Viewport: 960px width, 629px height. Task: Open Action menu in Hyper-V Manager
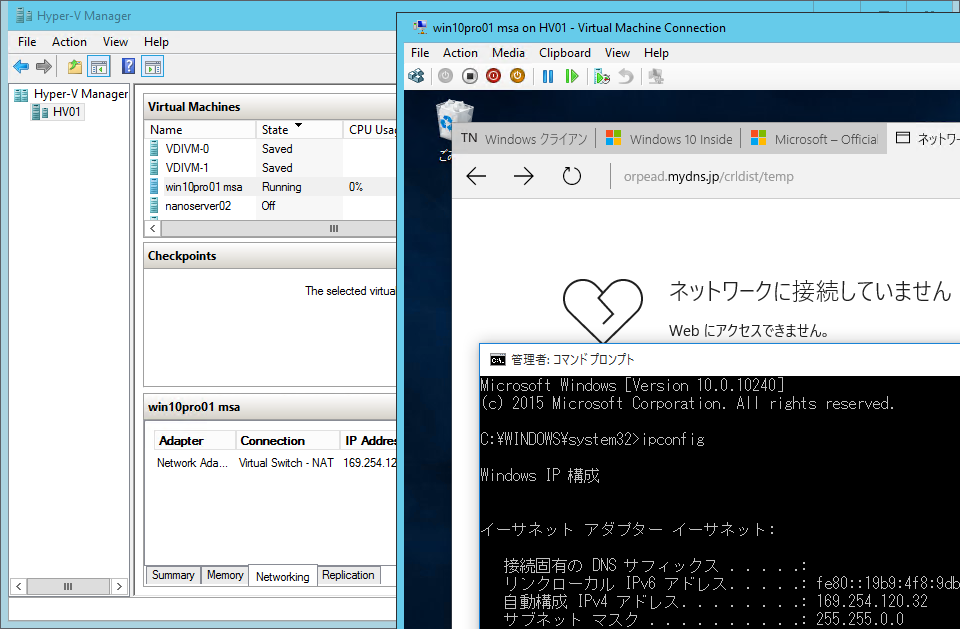tap(69, 42)
